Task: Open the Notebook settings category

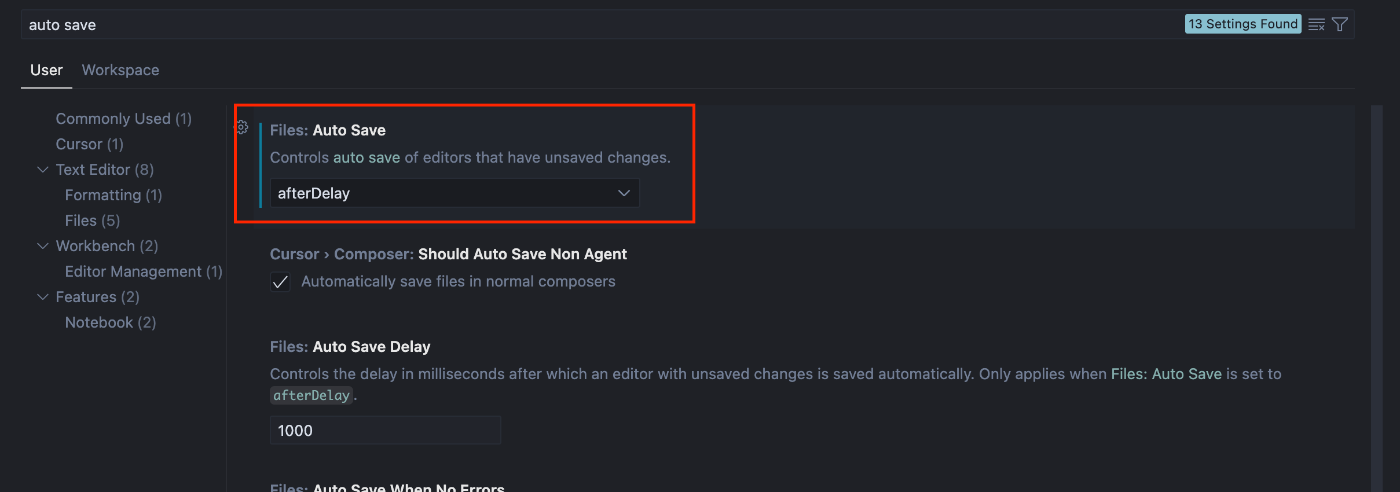Action: point(110,323)
